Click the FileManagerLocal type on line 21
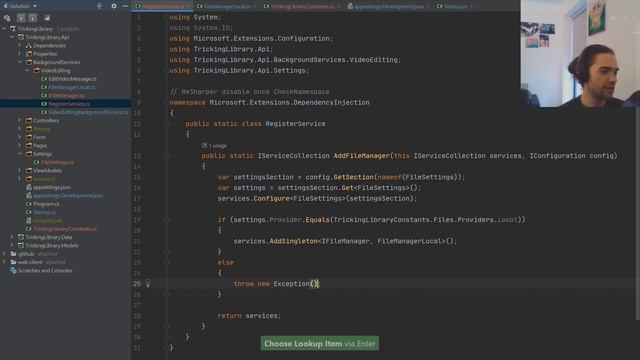The image size is (640, 360). pos(409,241)
